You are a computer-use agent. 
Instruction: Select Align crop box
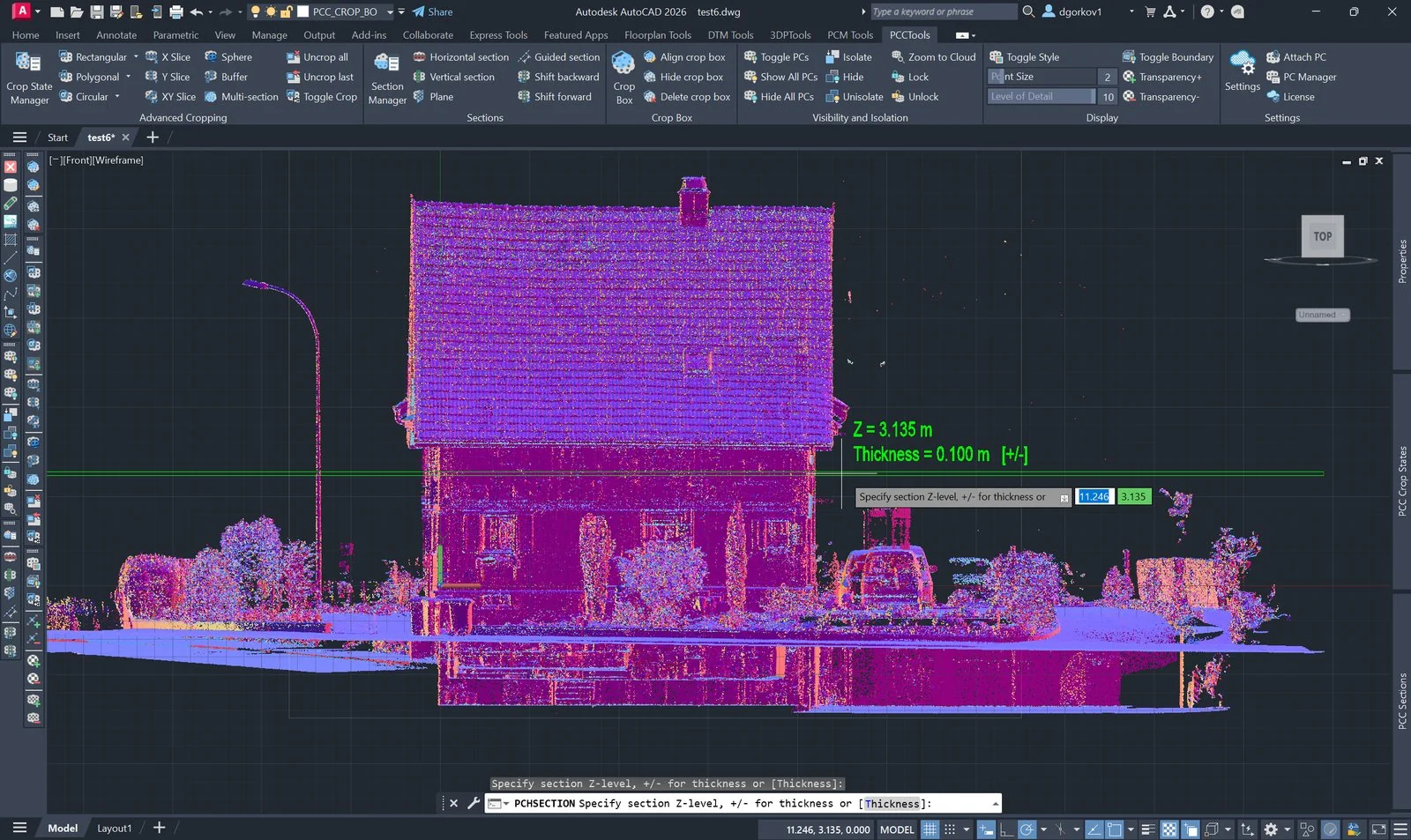[684, 56]
